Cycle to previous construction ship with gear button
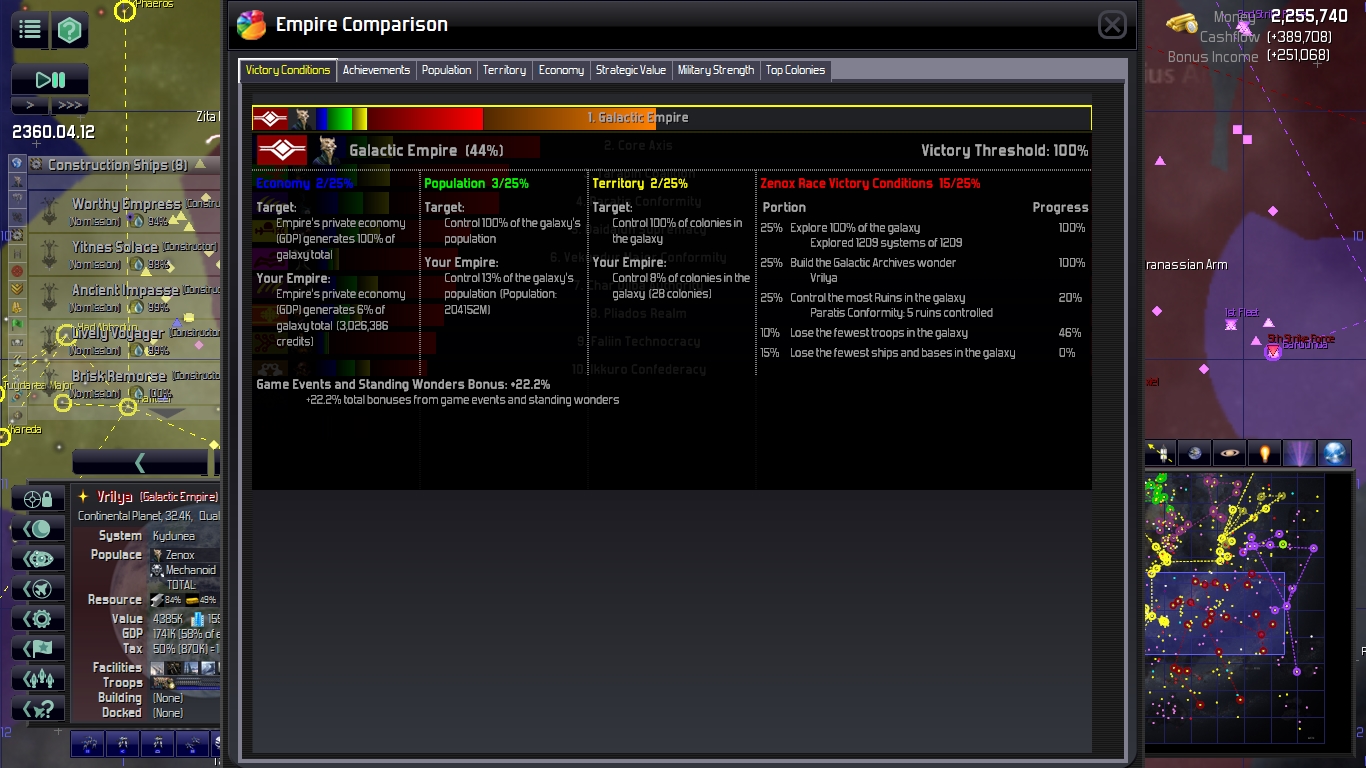 39,618
